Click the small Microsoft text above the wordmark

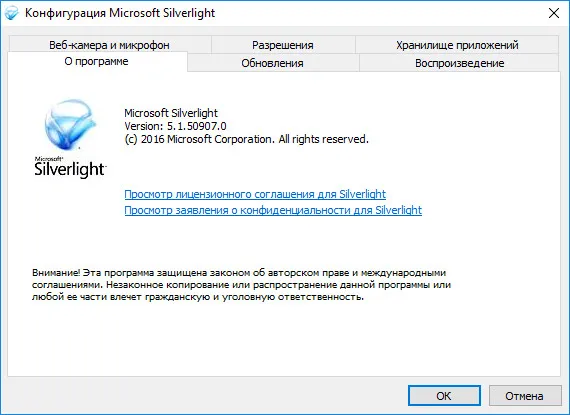tap(49, 159)
